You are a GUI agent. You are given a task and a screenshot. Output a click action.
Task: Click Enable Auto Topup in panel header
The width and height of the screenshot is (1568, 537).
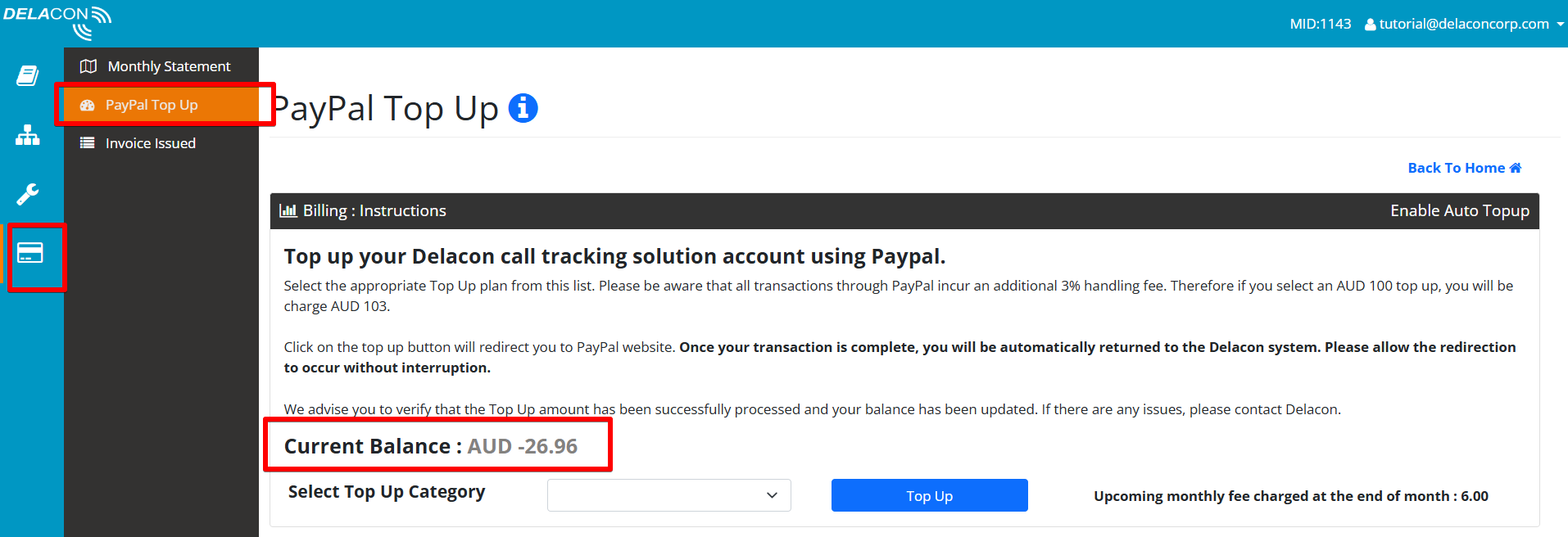(x=1460, y=210)
